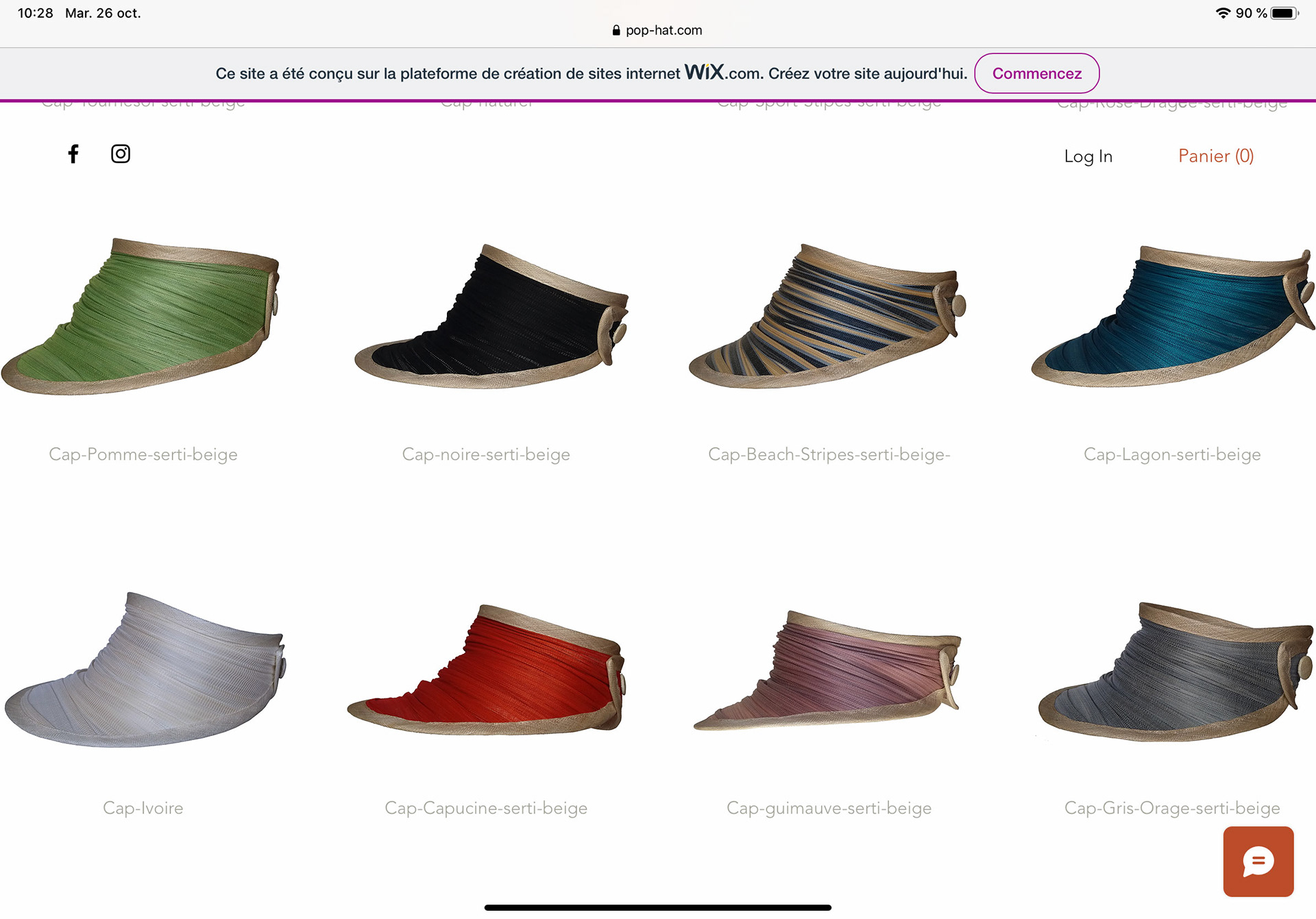This screenshot has width=1316, height=919.
Task: Tap the battery indicator icon
Action: tap(1284, 13)
